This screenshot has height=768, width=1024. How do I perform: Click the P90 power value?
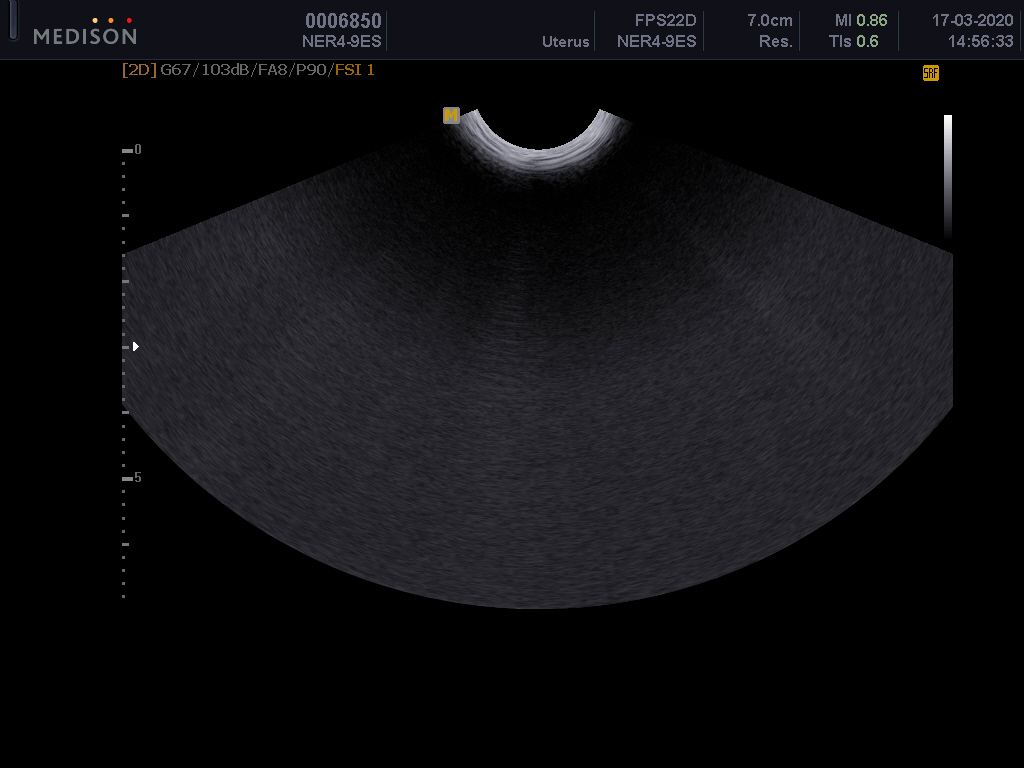(312, 70)
